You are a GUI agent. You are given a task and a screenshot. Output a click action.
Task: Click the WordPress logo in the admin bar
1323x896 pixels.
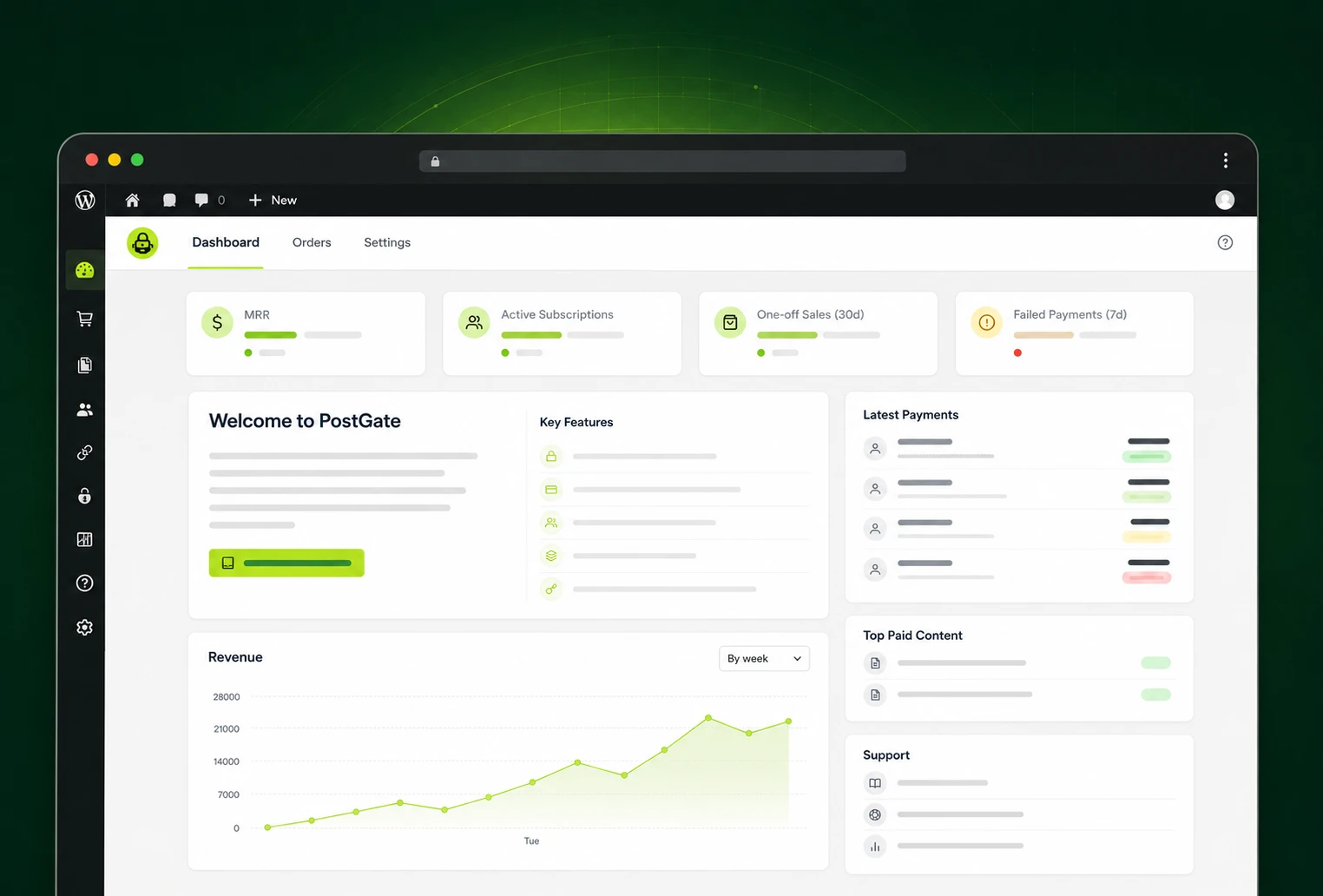pyautogui.click(x=85, y=200)
